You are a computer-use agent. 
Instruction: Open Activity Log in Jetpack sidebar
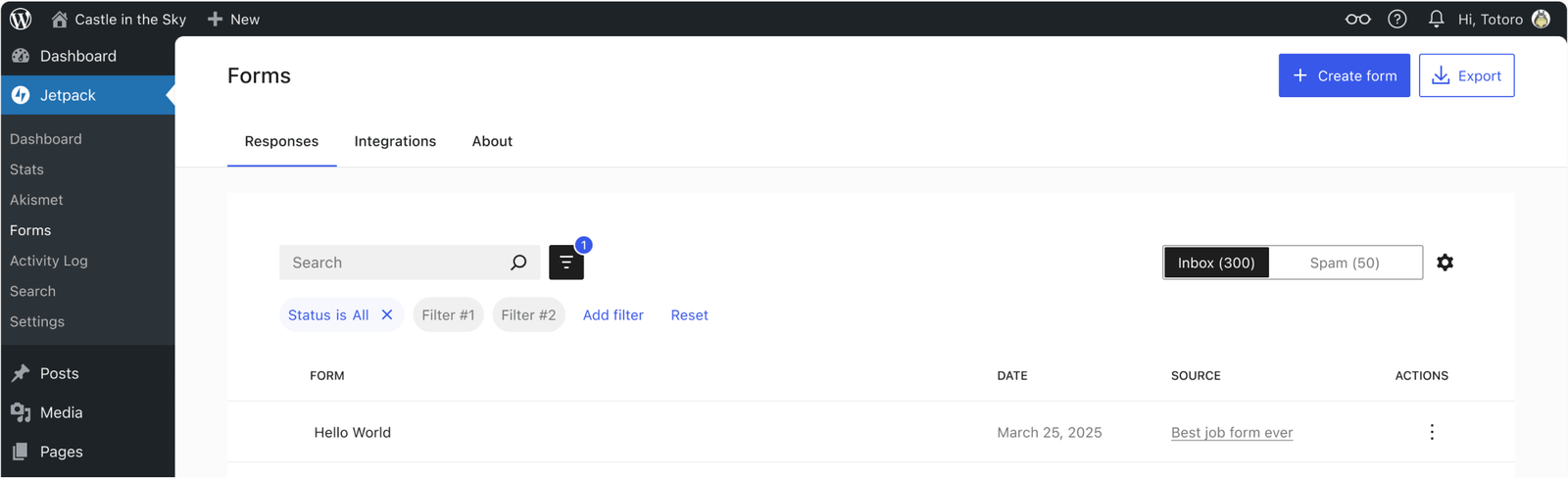coord(49,261)
